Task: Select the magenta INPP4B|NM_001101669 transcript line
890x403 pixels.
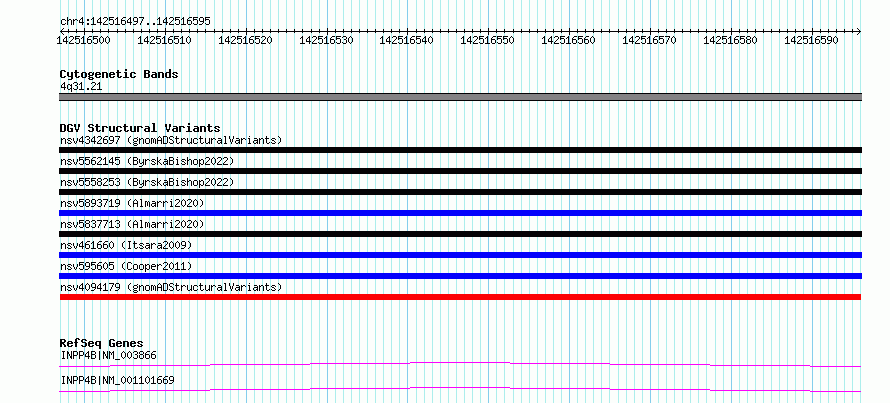Action: tap(461, 389)
